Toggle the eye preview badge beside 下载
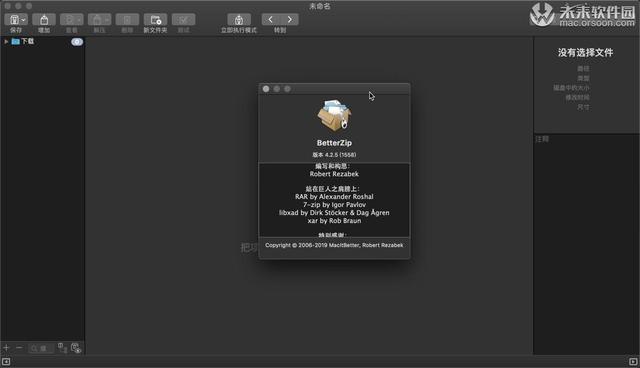 click(x=77, y=42)
